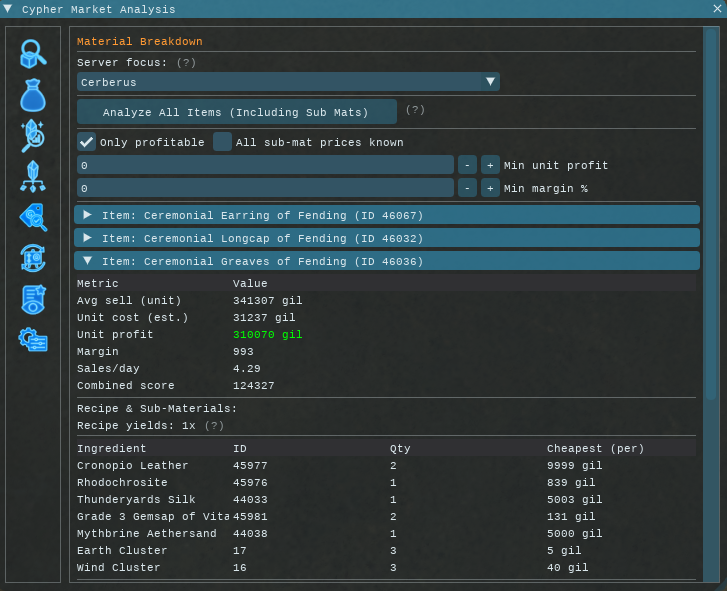This screenshot has width=727, height=591.
Task: Decrease Min margin % with minus button
Action: tap(467, 188)
